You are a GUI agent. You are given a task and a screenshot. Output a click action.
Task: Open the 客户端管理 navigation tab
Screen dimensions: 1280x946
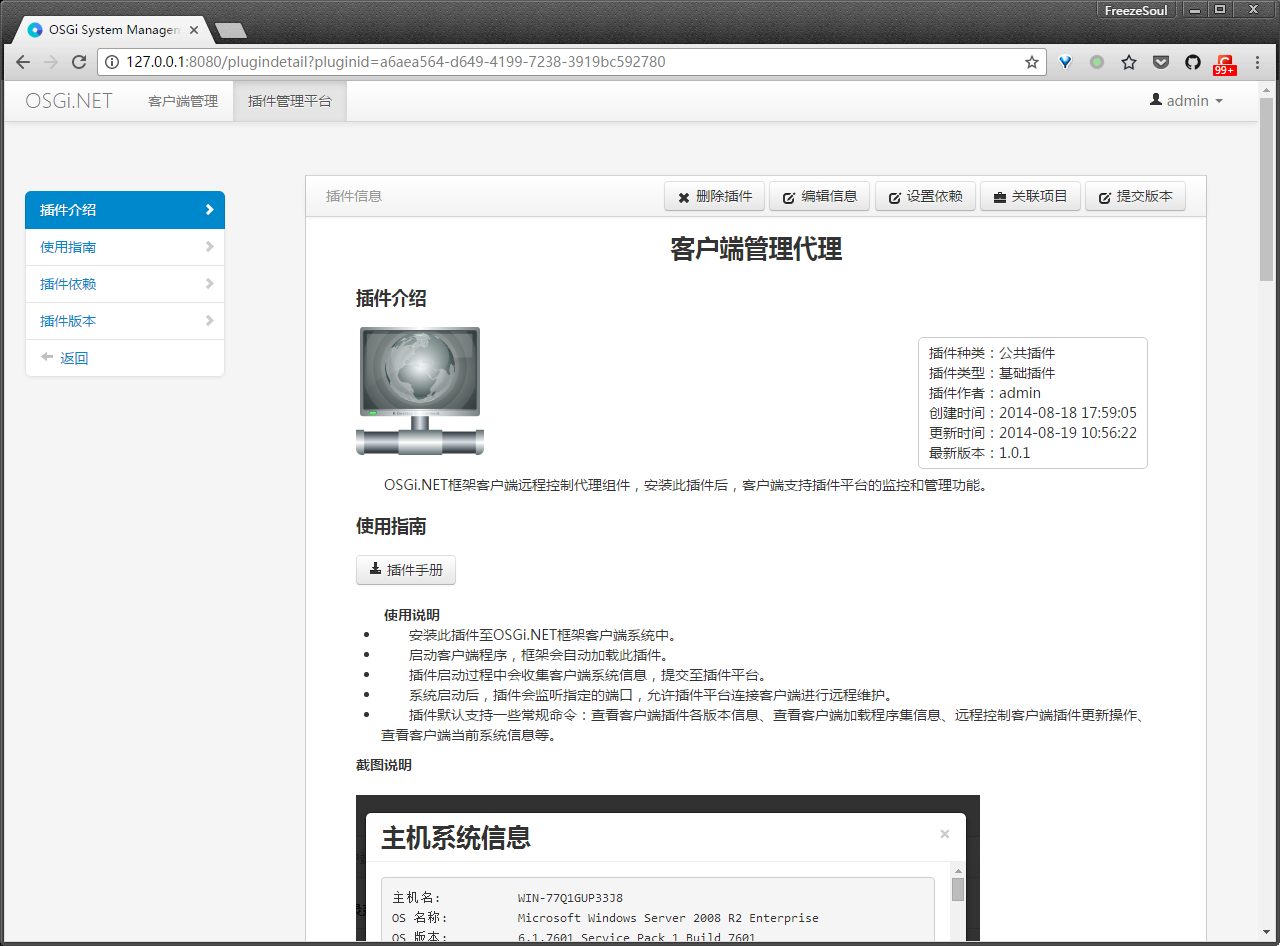click(183, 101)
